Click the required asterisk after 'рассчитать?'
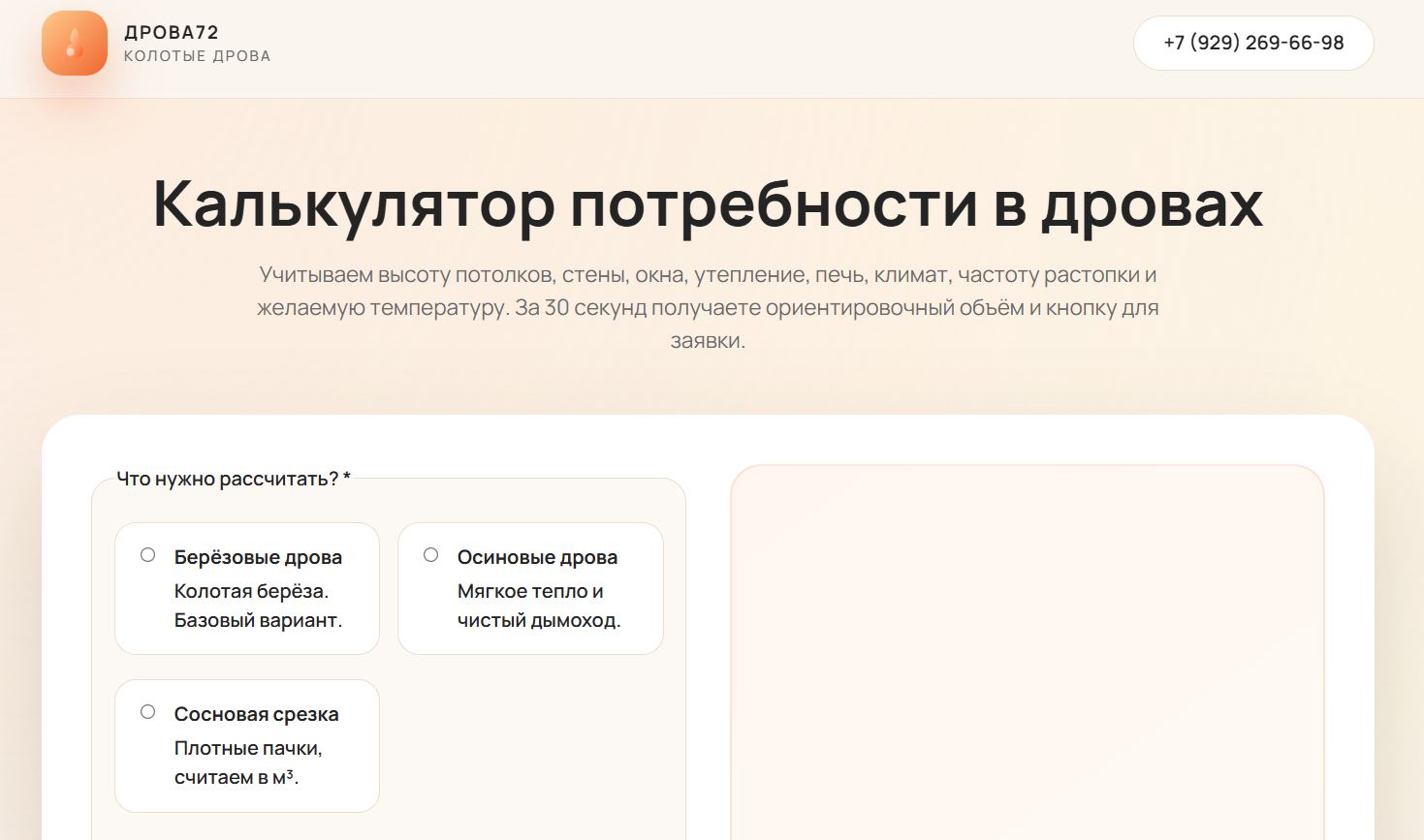The image size is (1424, 840). [347, 478]
